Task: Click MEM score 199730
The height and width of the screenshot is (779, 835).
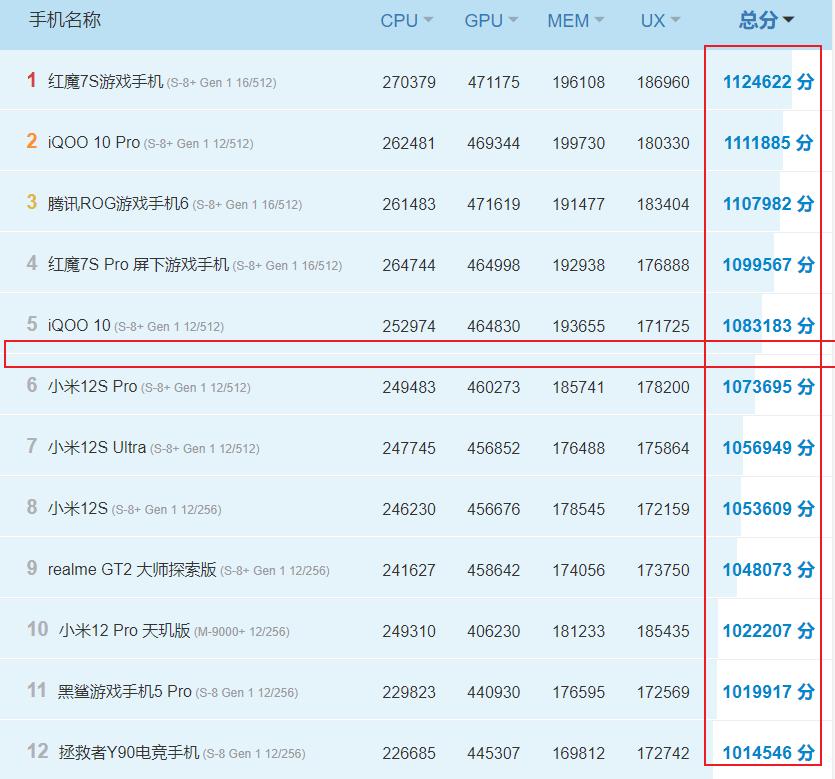Action: click(578, 143)
